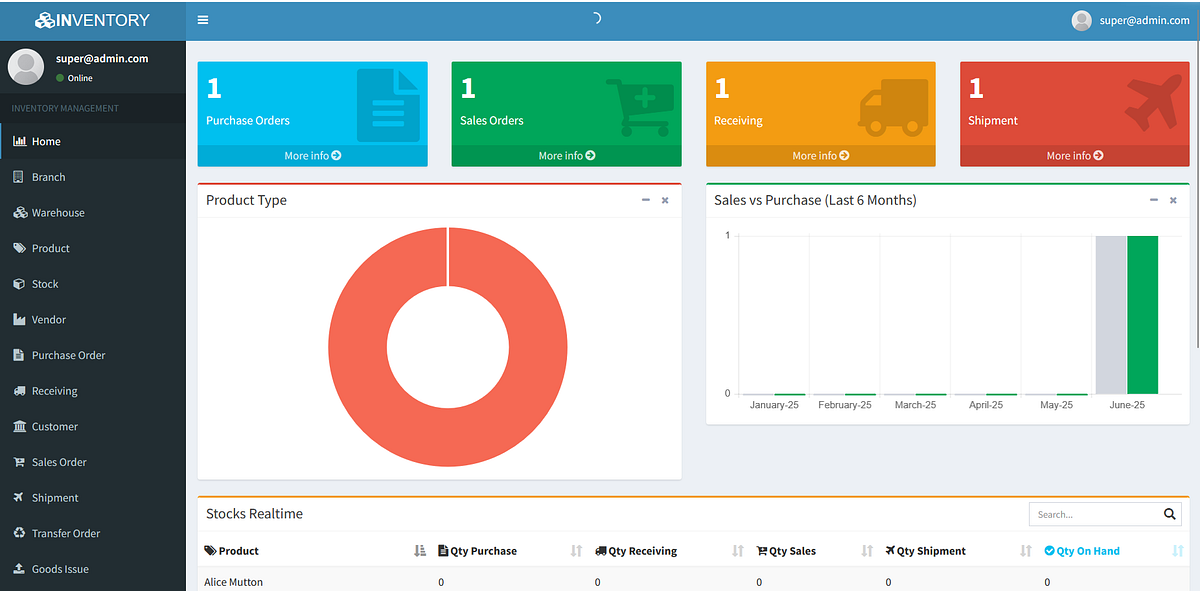Collapse the Product Type panel

[646, 200]
